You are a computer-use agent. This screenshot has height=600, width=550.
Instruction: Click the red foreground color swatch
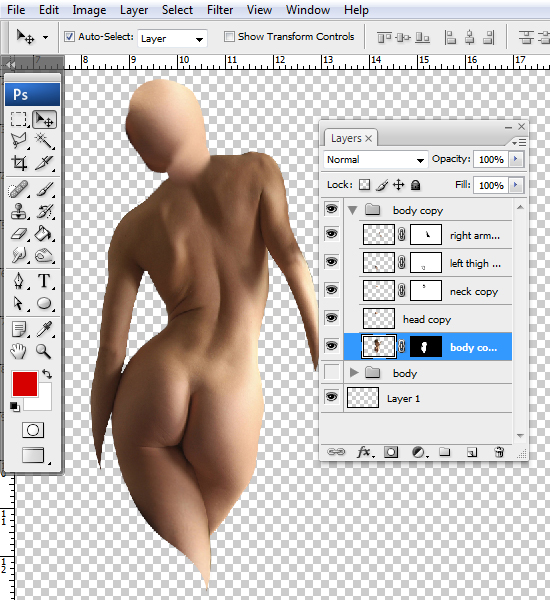click(x=25, y=384)
